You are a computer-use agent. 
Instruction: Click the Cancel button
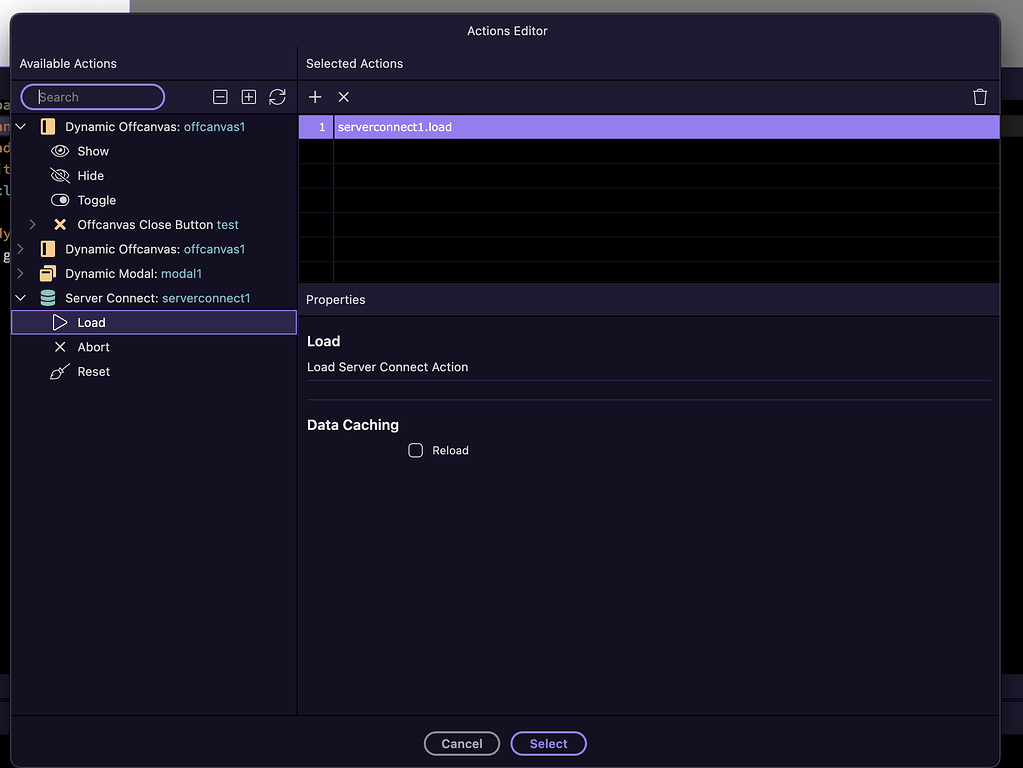(461, 743)
